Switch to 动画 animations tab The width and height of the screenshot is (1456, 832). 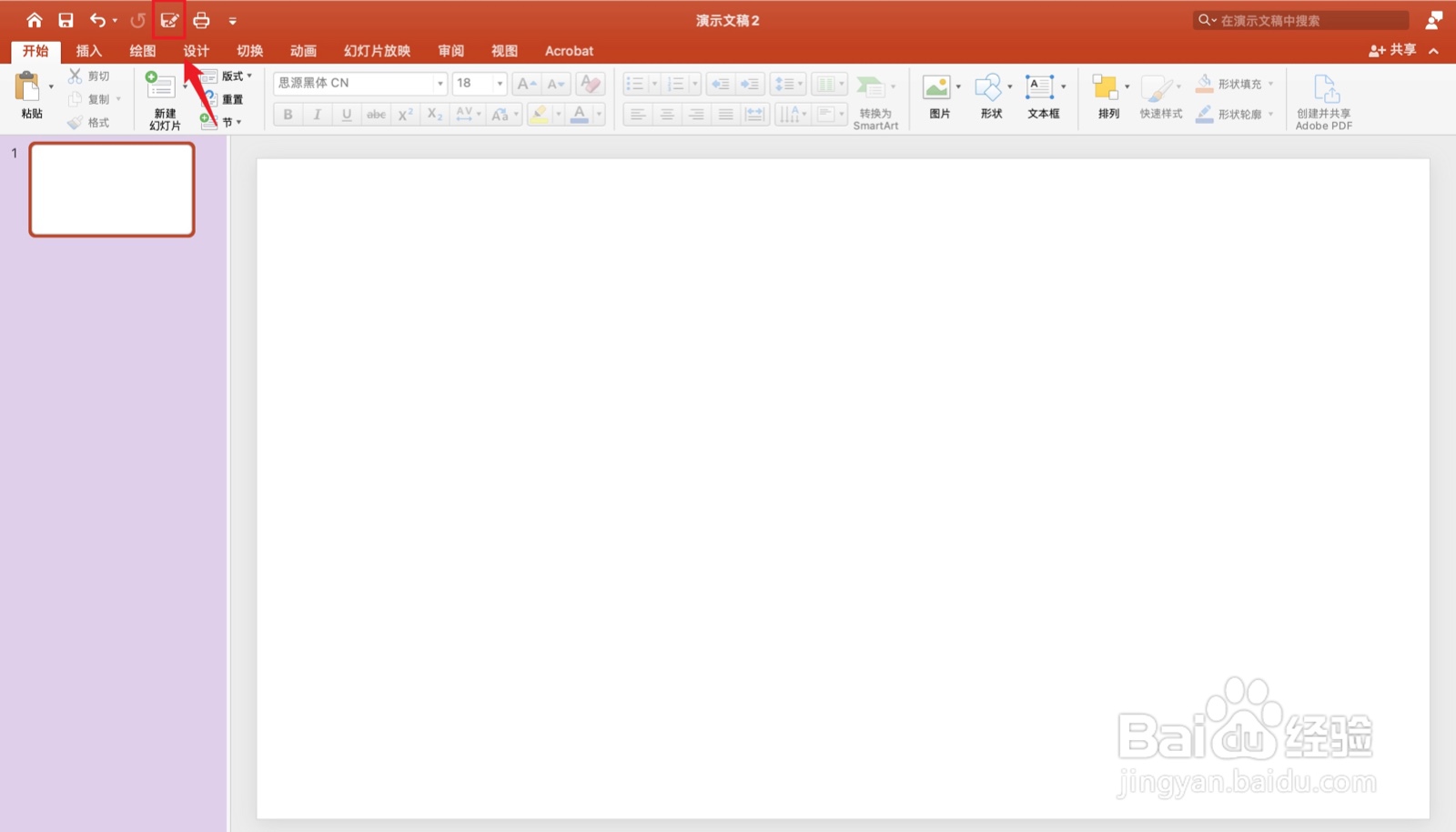(x=303, y=51)
